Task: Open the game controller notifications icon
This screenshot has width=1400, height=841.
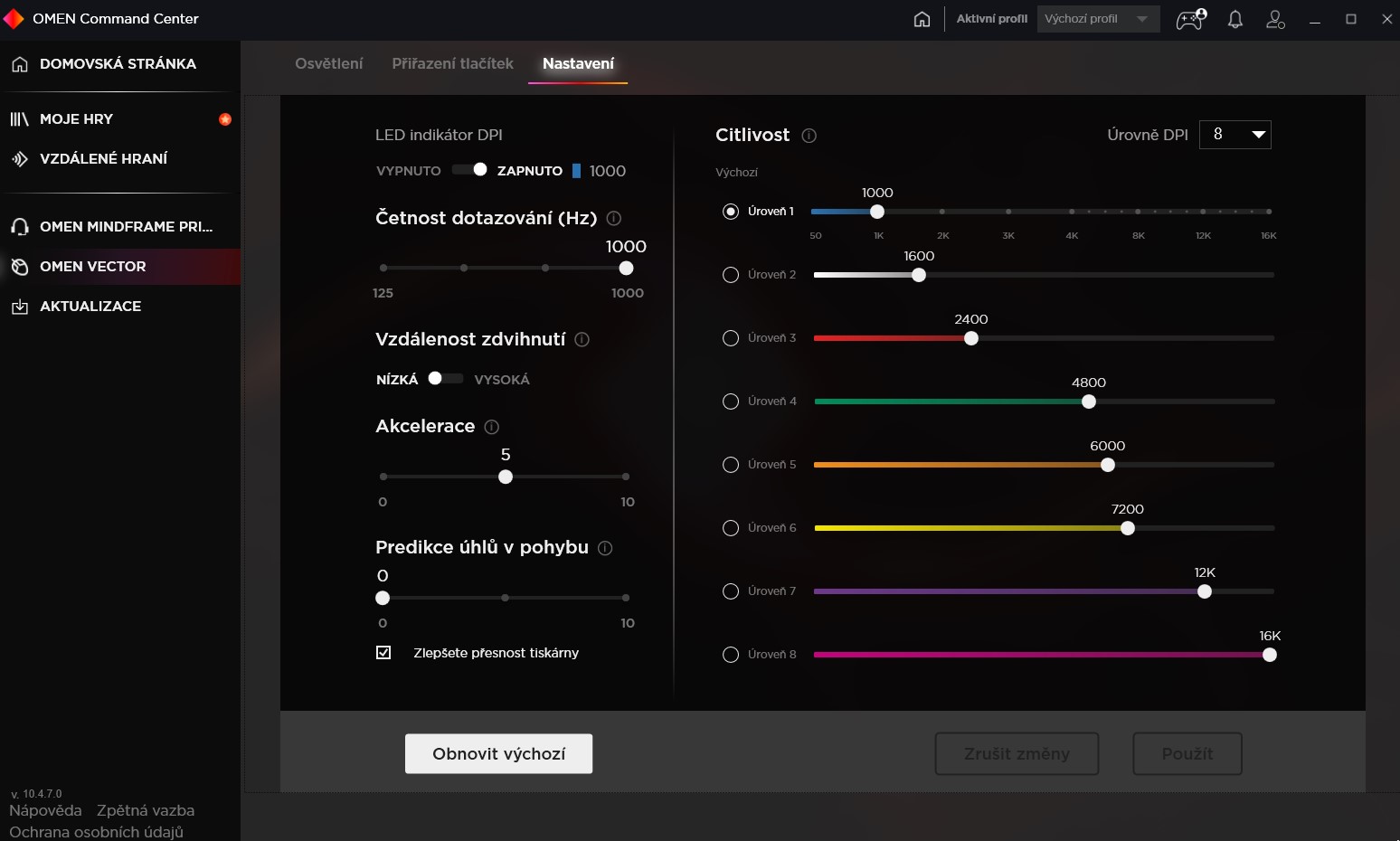Action: 1190,19
